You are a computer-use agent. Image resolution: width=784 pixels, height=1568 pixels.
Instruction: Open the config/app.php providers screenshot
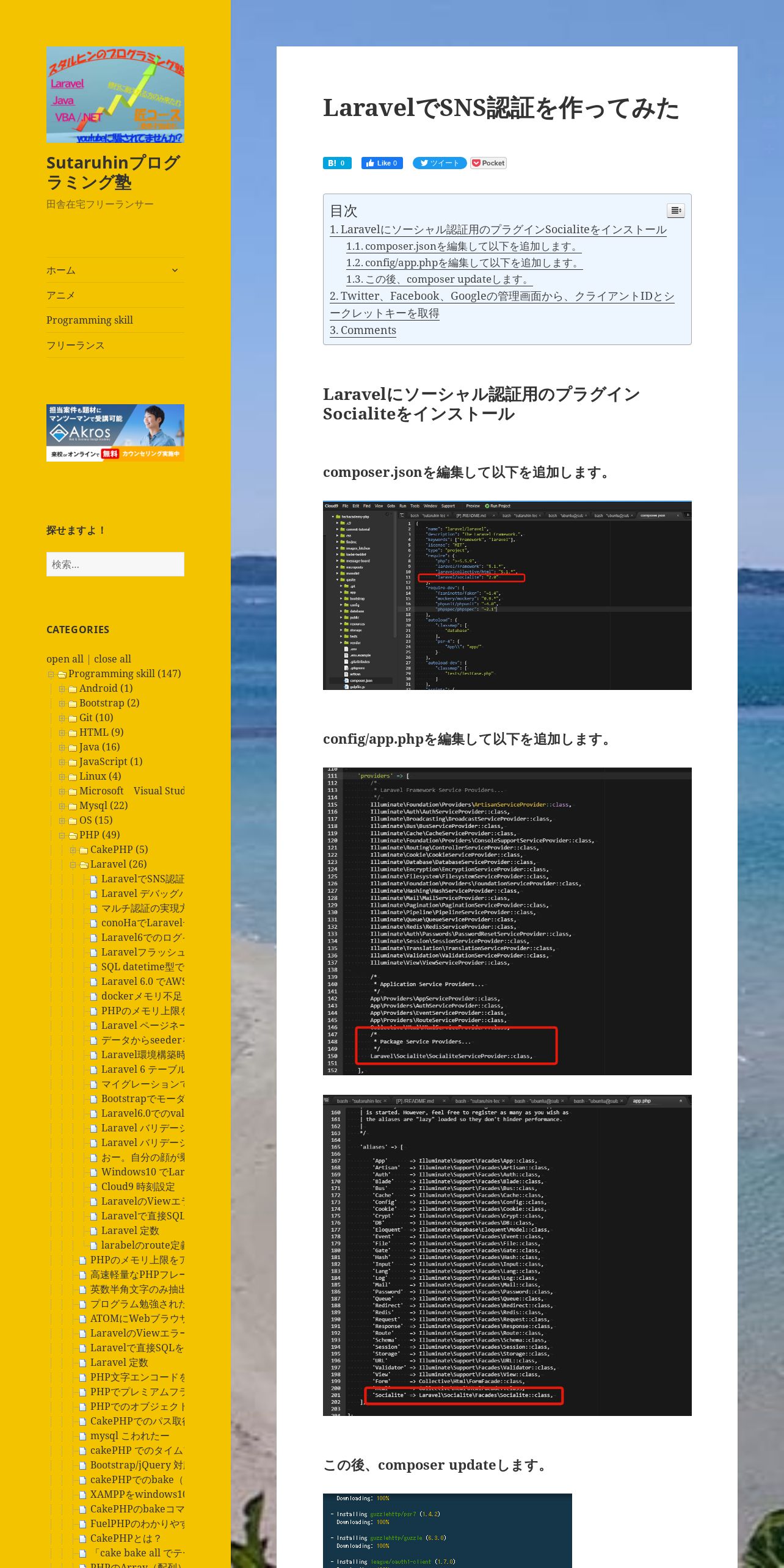click(507, 921)
